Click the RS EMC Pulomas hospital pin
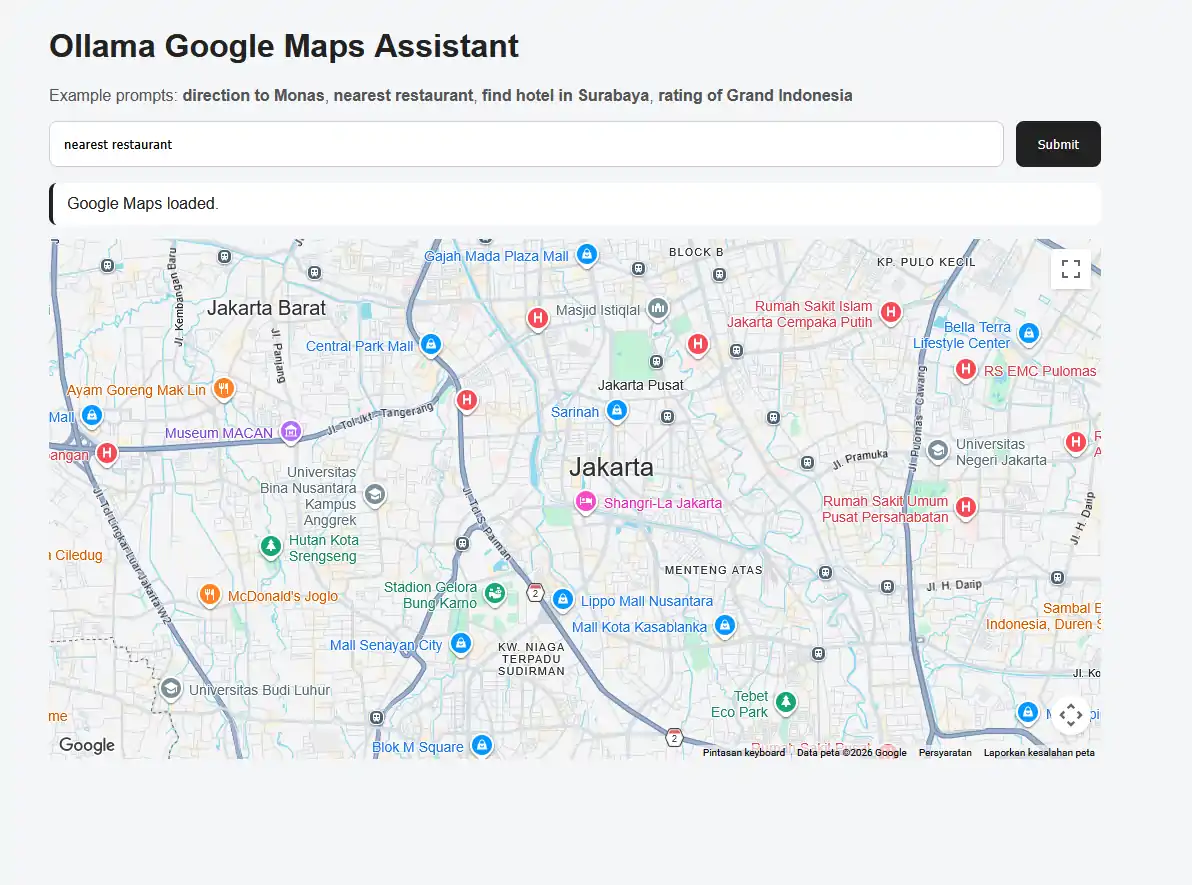 (965, 370)
